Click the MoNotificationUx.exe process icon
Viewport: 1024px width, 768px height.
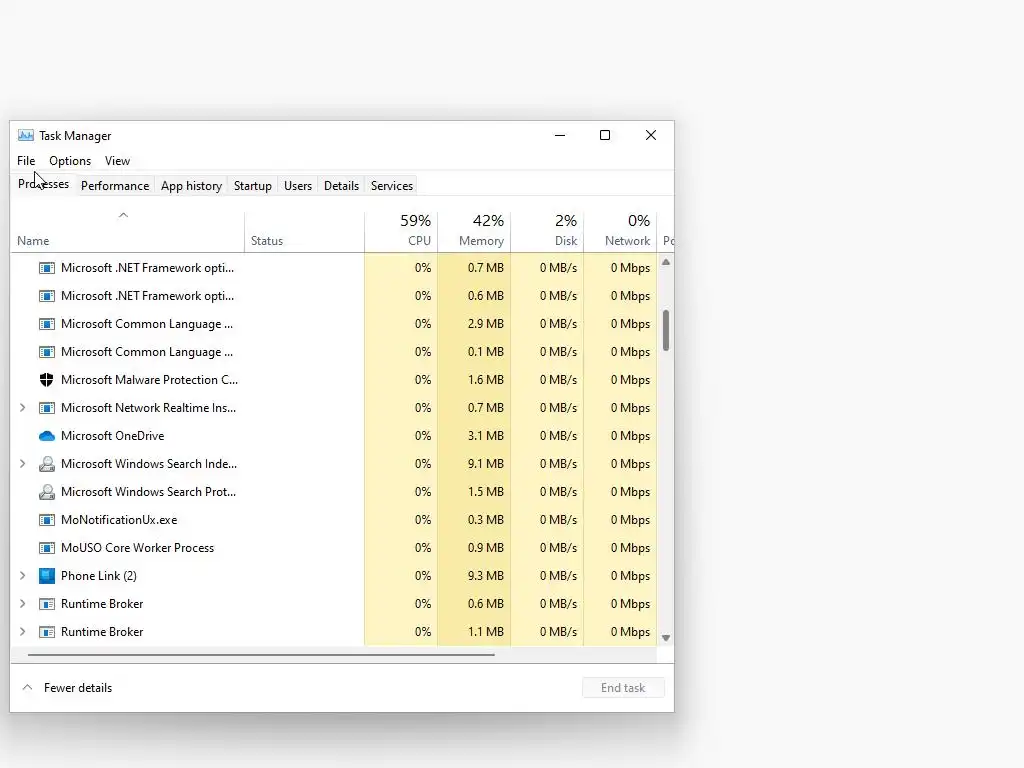(x=46, y=520)
